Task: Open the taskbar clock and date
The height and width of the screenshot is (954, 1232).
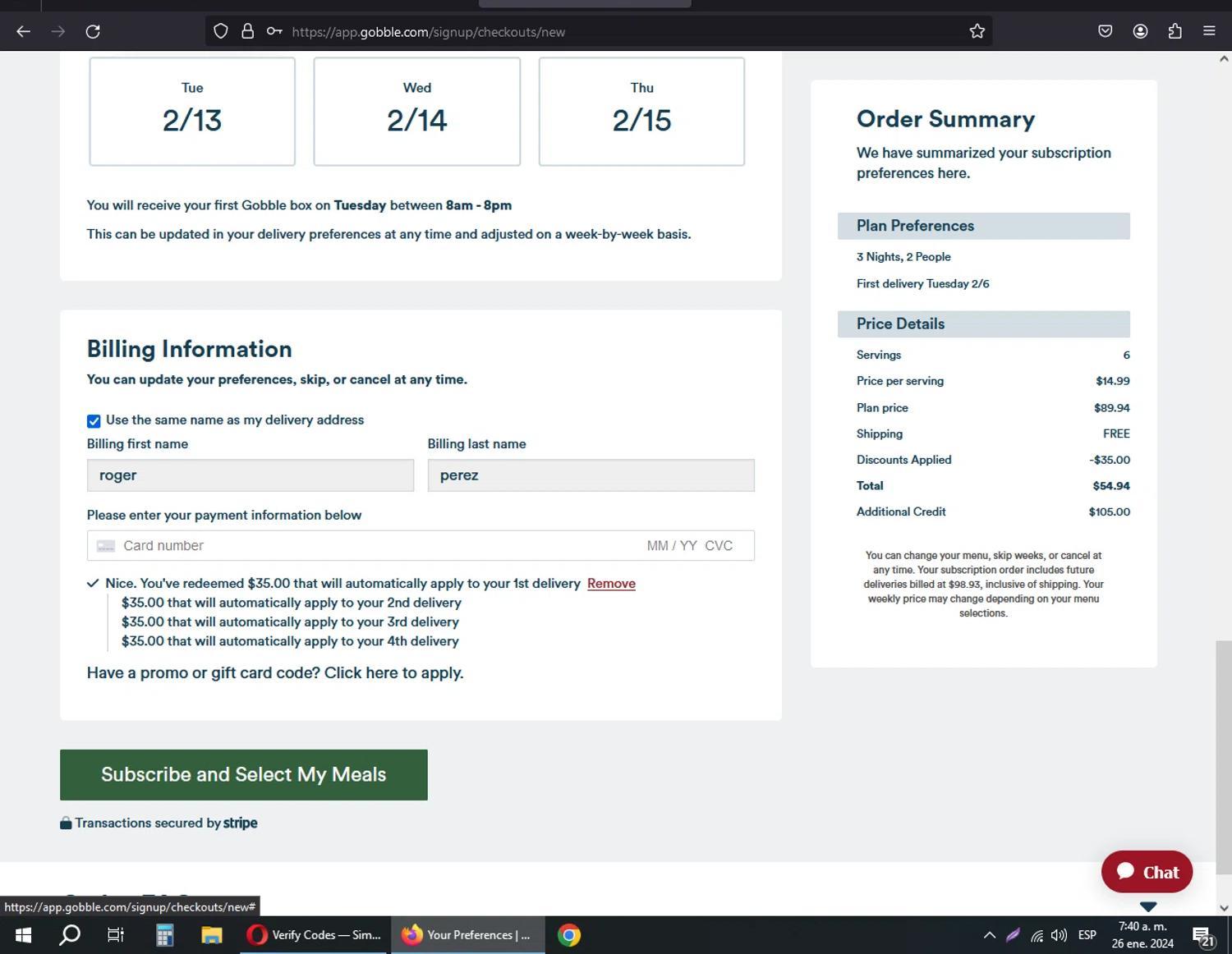Action: pyautogui.click(x=1142, y=935)
